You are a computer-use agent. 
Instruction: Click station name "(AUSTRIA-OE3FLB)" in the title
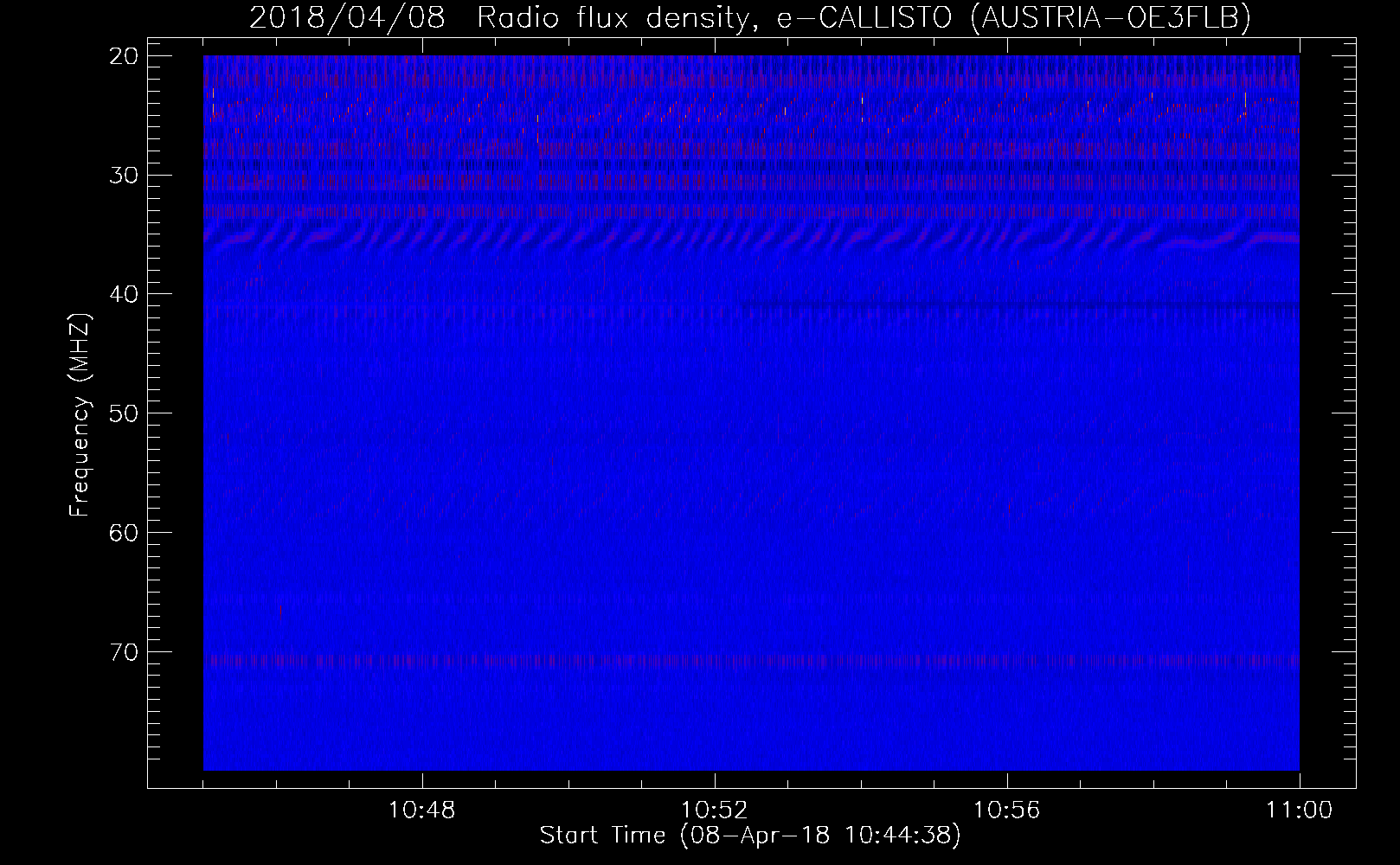(x=1110, y=17)
